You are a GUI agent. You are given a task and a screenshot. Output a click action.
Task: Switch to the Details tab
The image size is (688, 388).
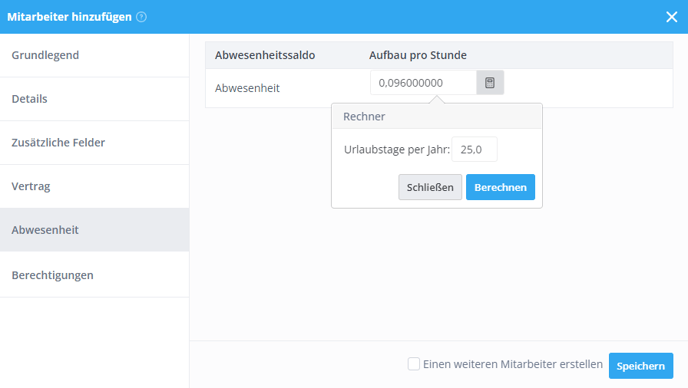tap(94, 99)
